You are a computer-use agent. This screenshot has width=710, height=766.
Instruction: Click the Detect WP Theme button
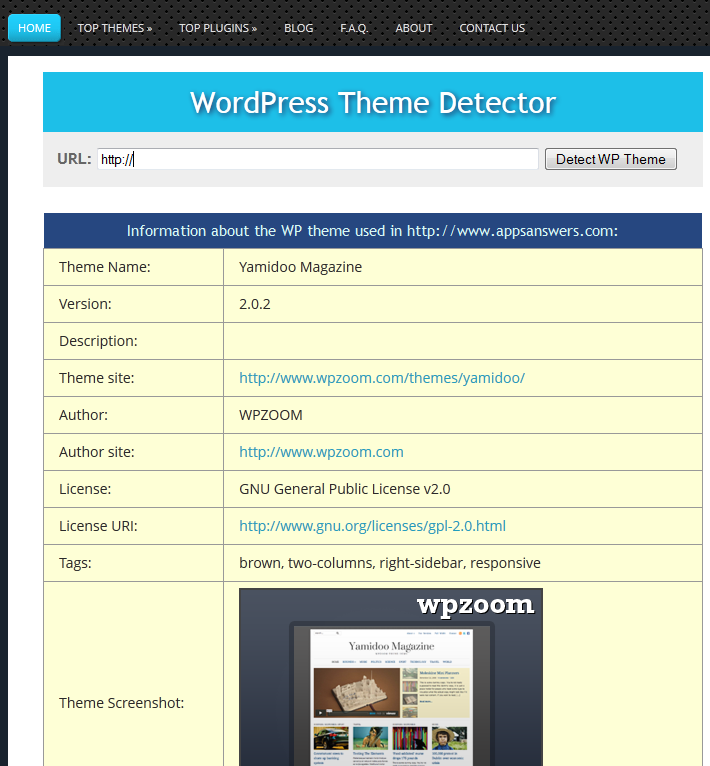[610, 159]
